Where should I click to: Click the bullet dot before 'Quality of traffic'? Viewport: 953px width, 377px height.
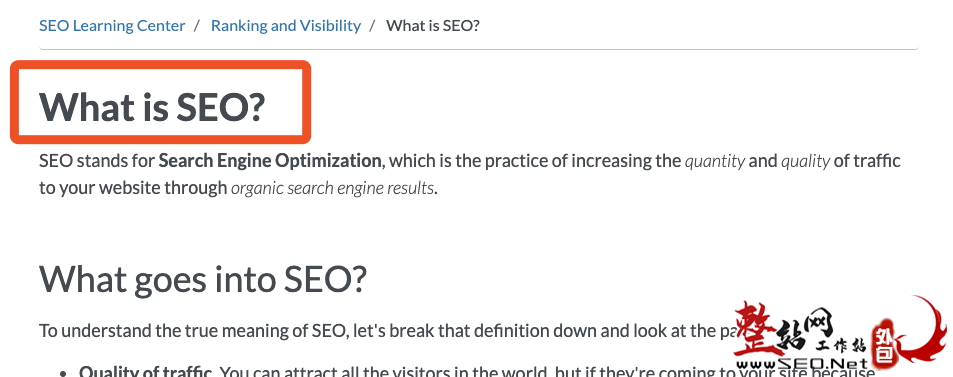click(64, 373)
